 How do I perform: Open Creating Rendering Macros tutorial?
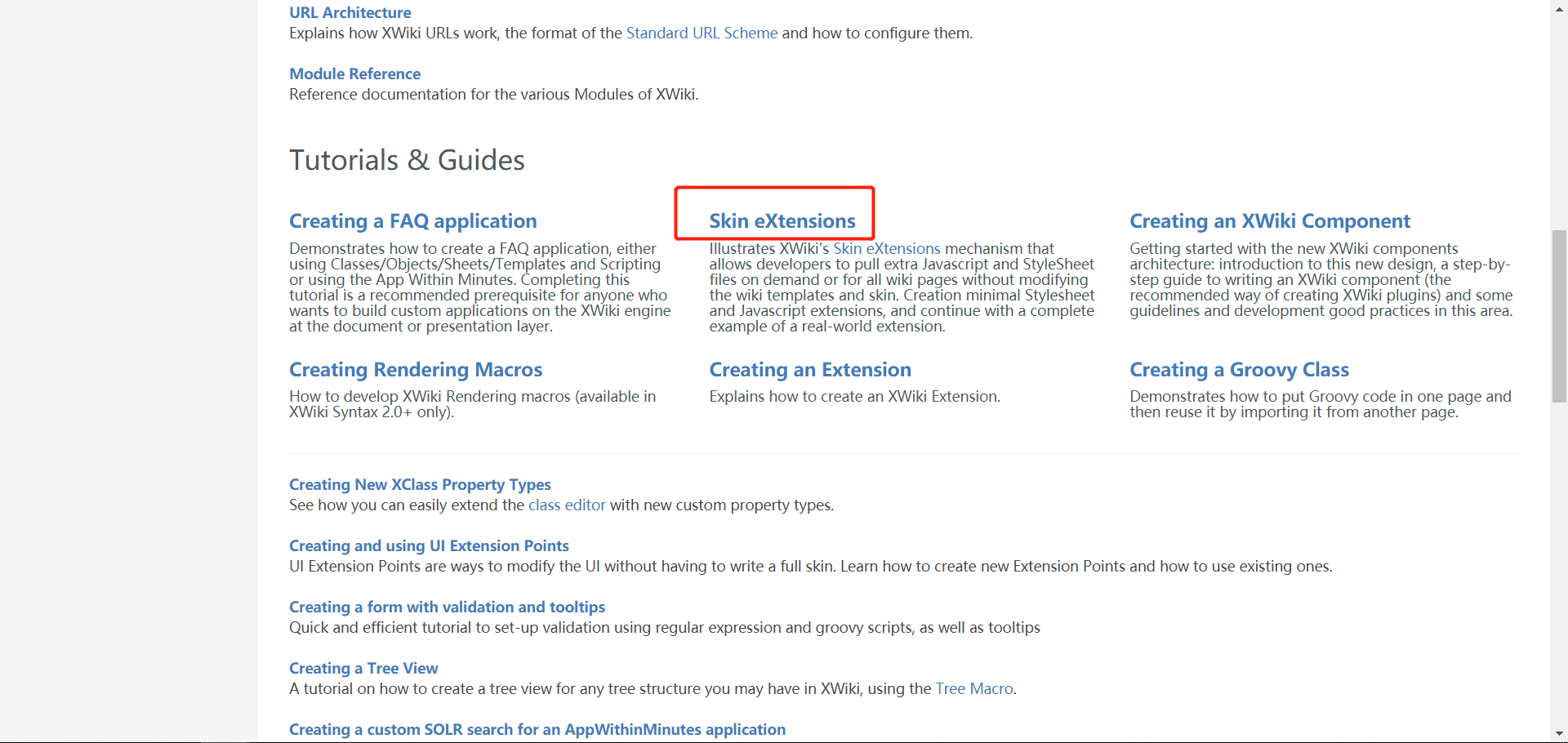point(415,370)
